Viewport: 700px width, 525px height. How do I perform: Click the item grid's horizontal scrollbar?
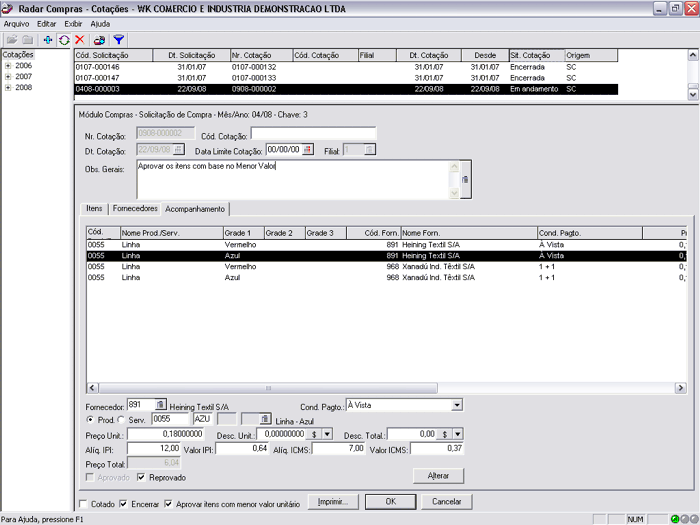pyautogui.click(x=267, y=388)
